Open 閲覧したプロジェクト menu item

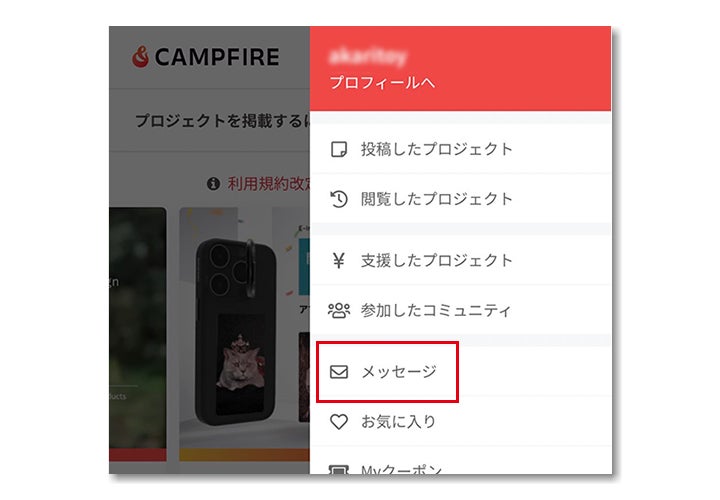click(x=461, y=199)
